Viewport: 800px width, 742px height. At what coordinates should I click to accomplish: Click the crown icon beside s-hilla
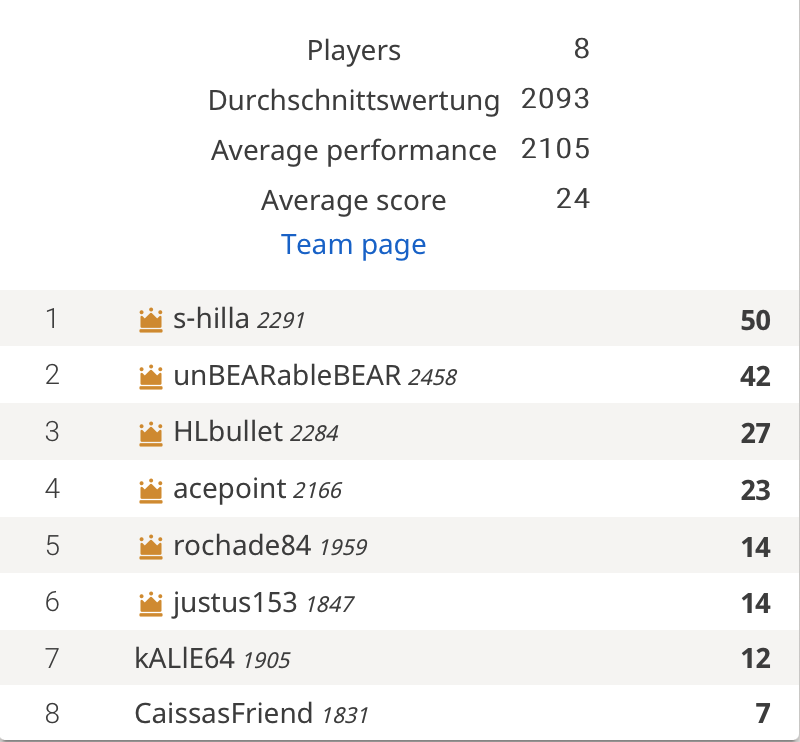click(x=151, y=320)
